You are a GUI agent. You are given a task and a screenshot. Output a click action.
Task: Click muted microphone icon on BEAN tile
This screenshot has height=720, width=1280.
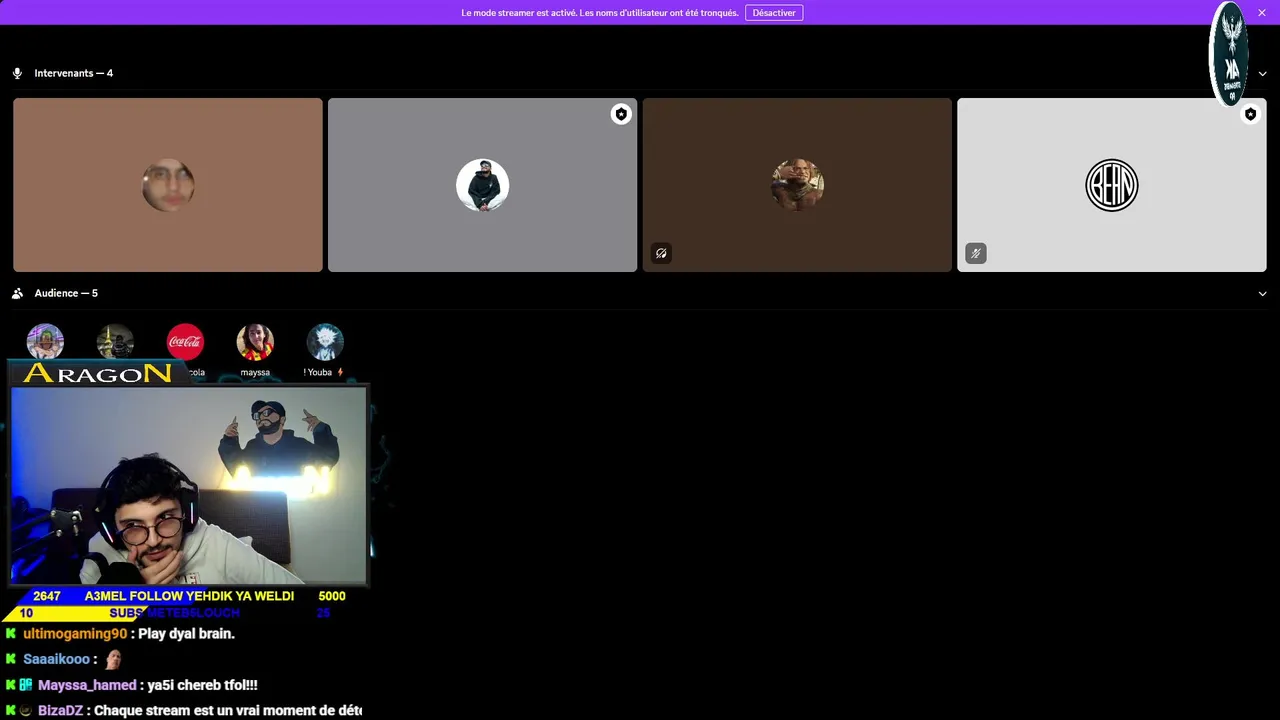[x=976, y=254]
